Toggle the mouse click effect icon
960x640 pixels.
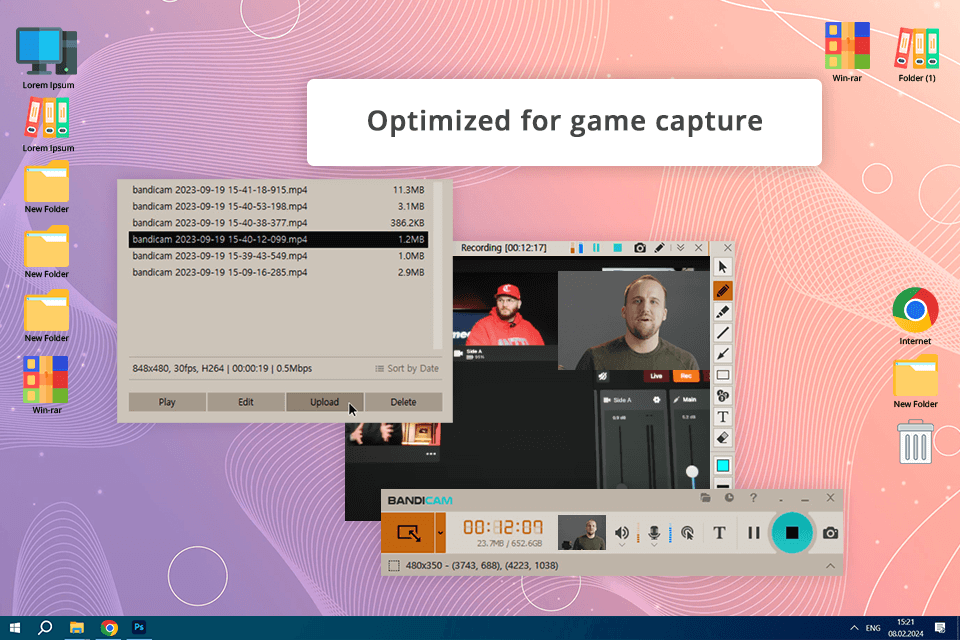click(x=688, y=533)
